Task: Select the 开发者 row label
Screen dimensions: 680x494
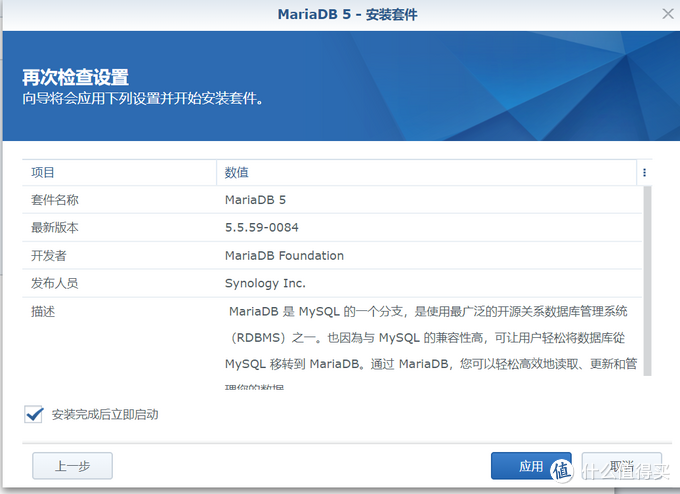Action: pos(49,255)
